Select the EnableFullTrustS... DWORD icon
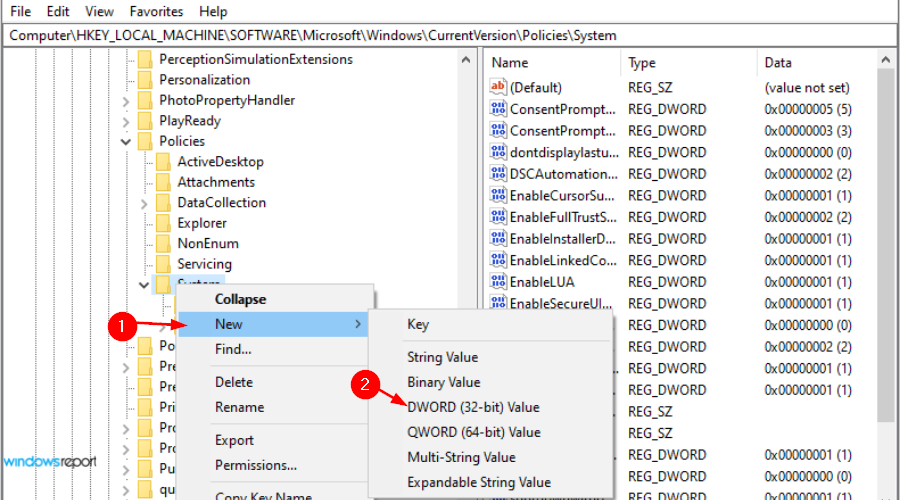The width and height of the screenshot is (900, 500). 498,217
